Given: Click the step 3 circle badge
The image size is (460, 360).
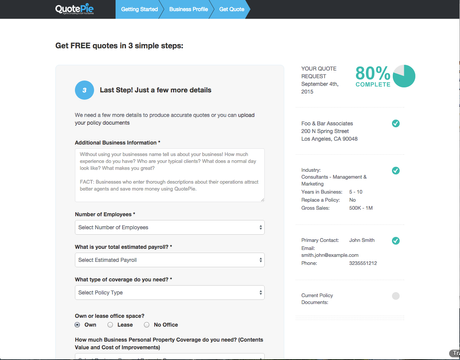Looking at the screenshot, I should pyautogui.click(x=84, y=90).
